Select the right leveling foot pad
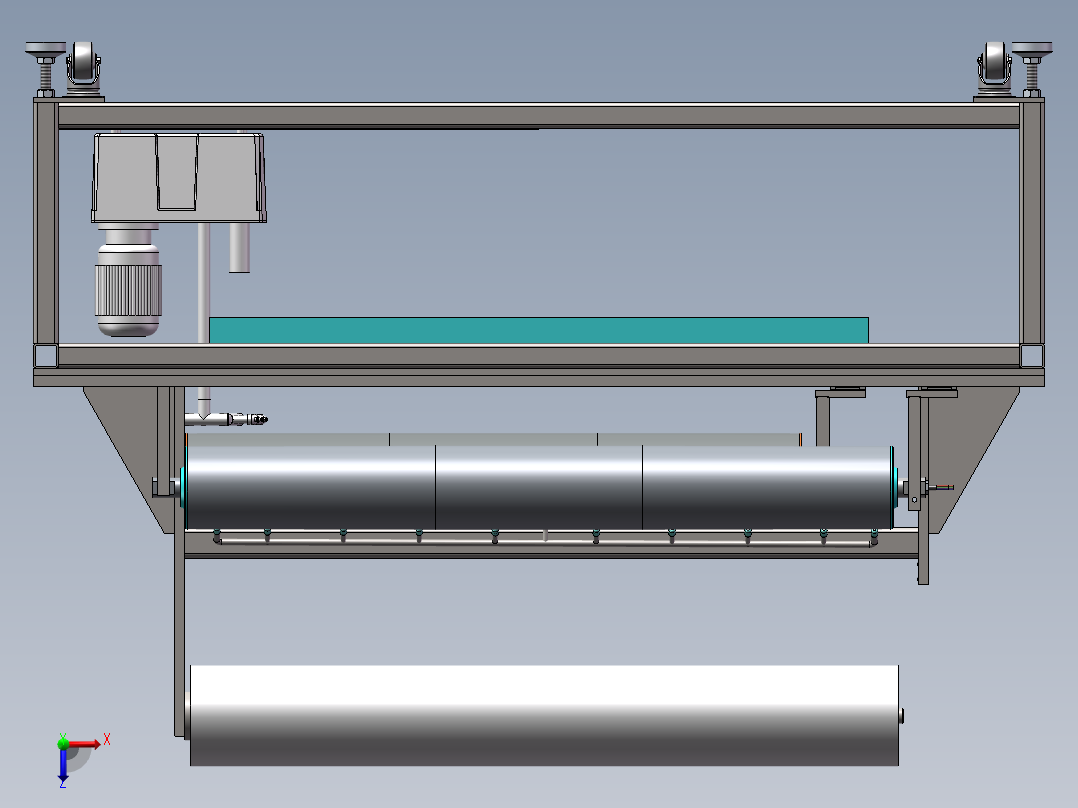The height and width of the screenshot is (808, 1078). pyautogui.click(x=1031, y=50)
